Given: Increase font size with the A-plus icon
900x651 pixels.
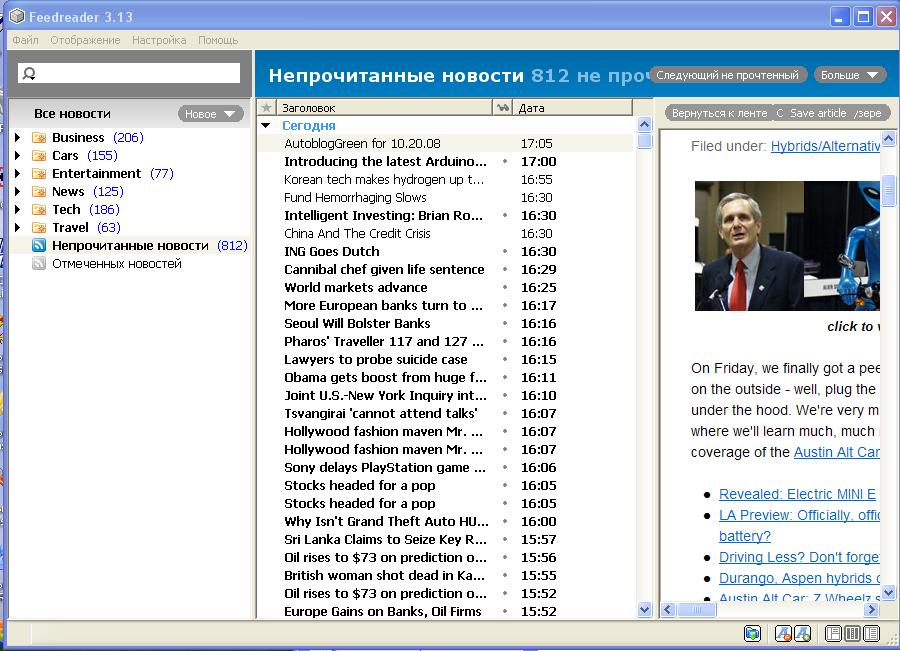Looking at the screenshot, I should click(x=802, y=634).
